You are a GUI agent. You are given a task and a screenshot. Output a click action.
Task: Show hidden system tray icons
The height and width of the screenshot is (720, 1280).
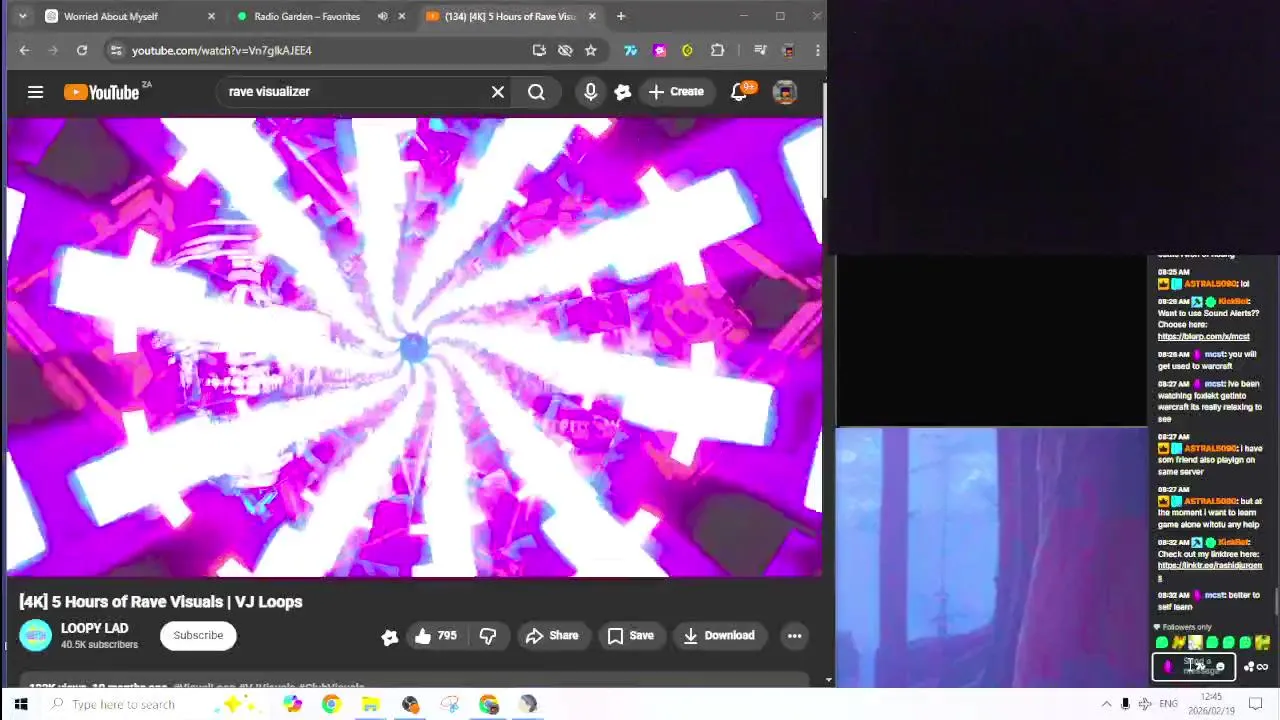pyautogui.click(x=1106, y=704)
